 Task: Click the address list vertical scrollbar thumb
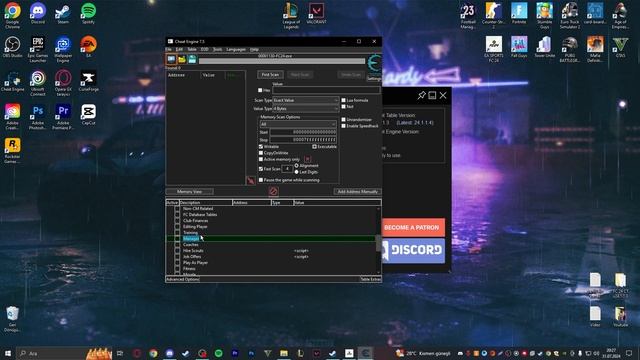(378, 243)
